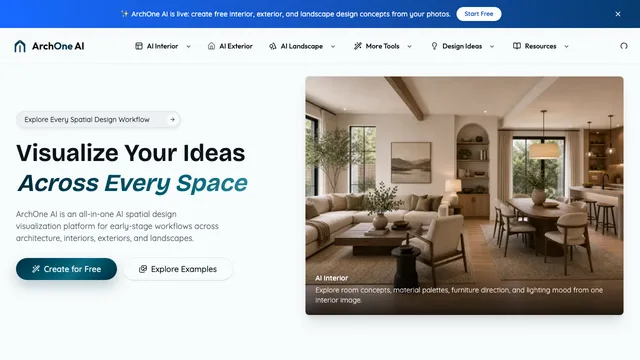This screenshot has height=360, width=640.
Task: Click the banner announcement text
Action: [x=291, y=14]
